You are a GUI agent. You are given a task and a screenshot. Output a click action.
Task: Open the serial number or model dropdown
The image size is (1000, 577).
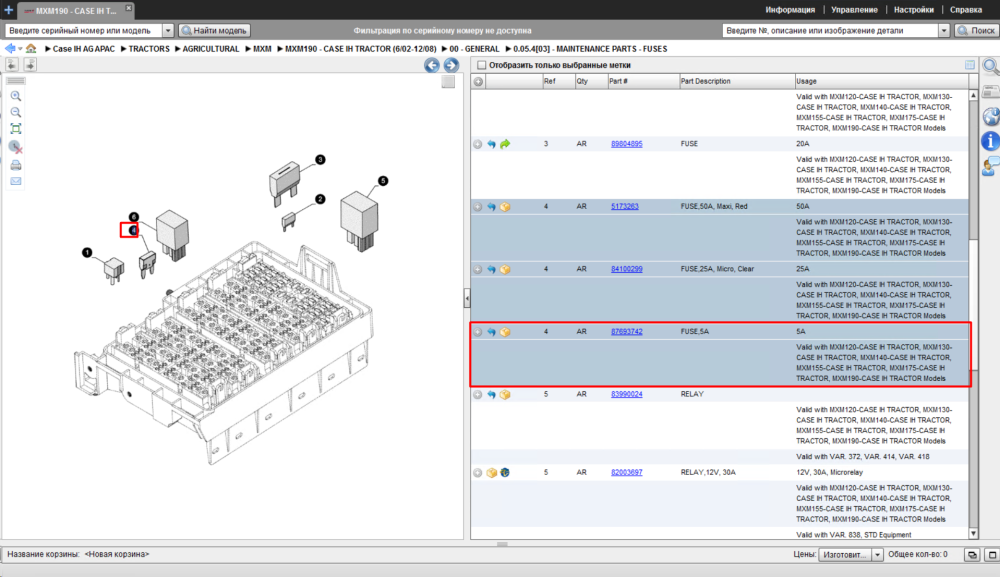168,30
